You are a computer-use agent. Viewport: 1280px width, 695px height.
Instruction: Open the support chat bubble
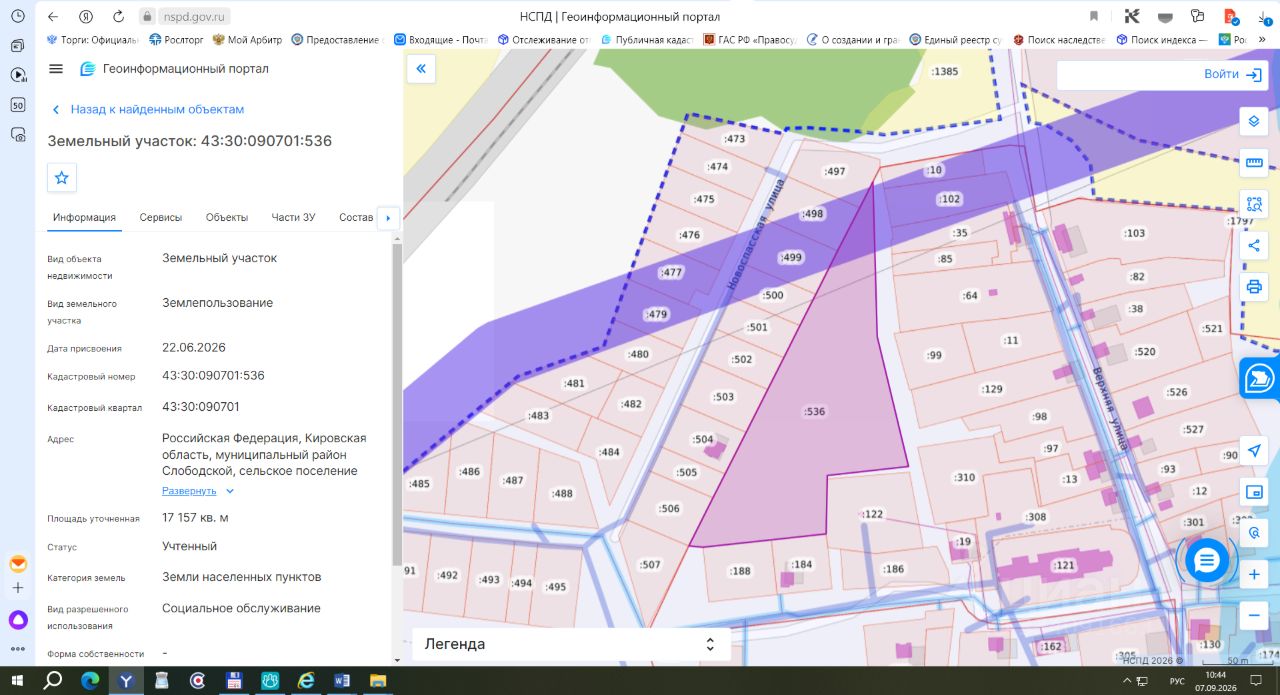1206,559
